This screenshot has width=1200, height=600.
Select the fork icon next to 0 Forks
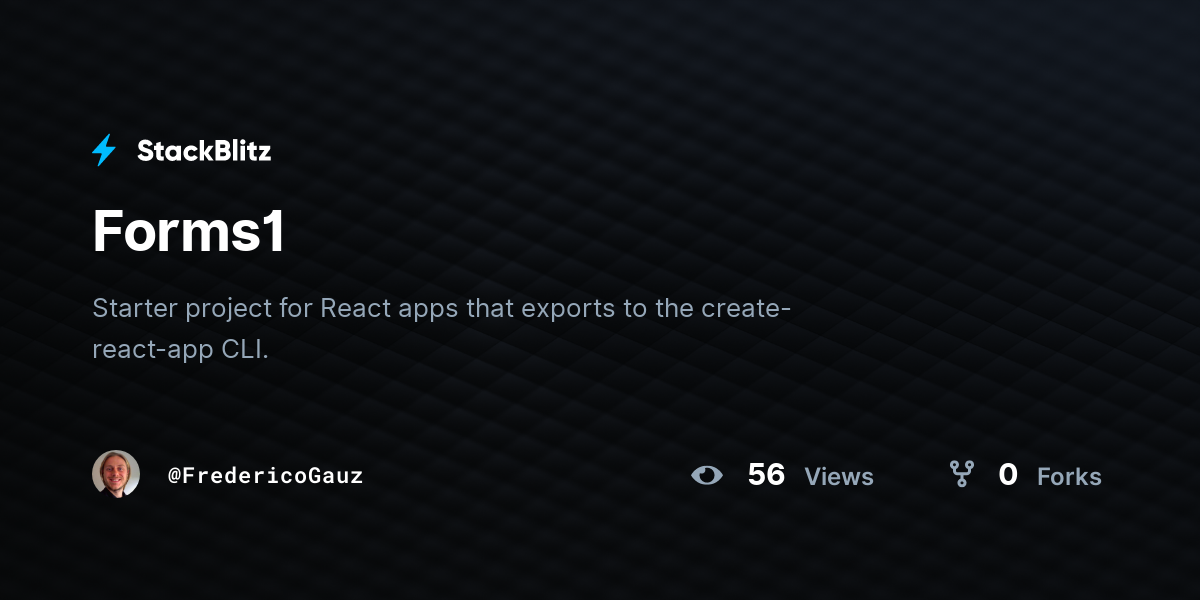click(x=961, y=474)
